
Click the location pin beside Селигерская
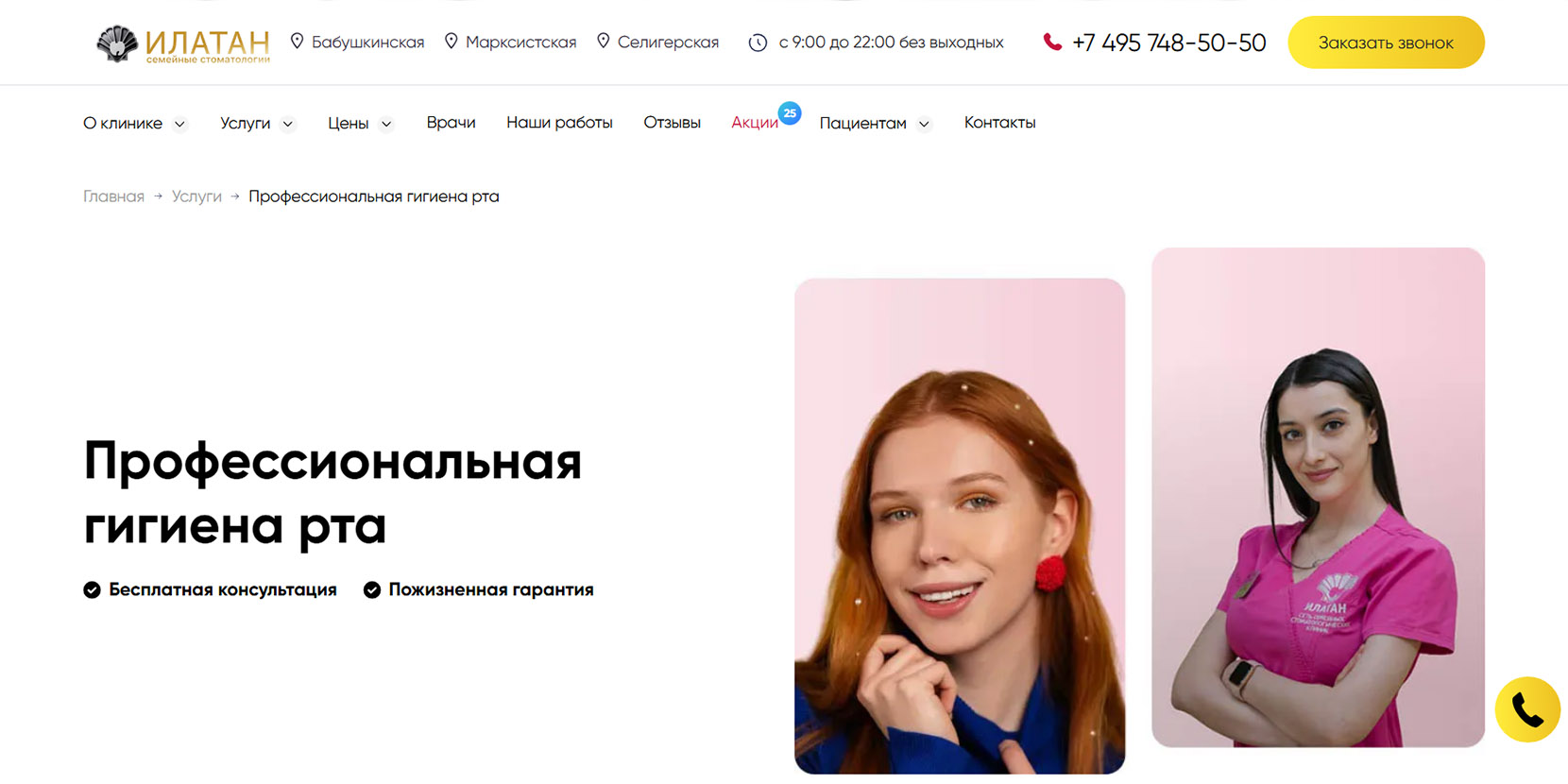coord(603,42)
